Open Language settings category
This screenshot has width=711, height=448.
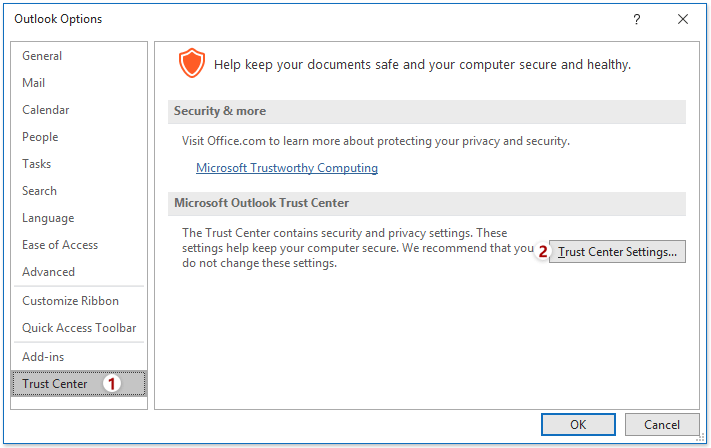coord(48,218)
